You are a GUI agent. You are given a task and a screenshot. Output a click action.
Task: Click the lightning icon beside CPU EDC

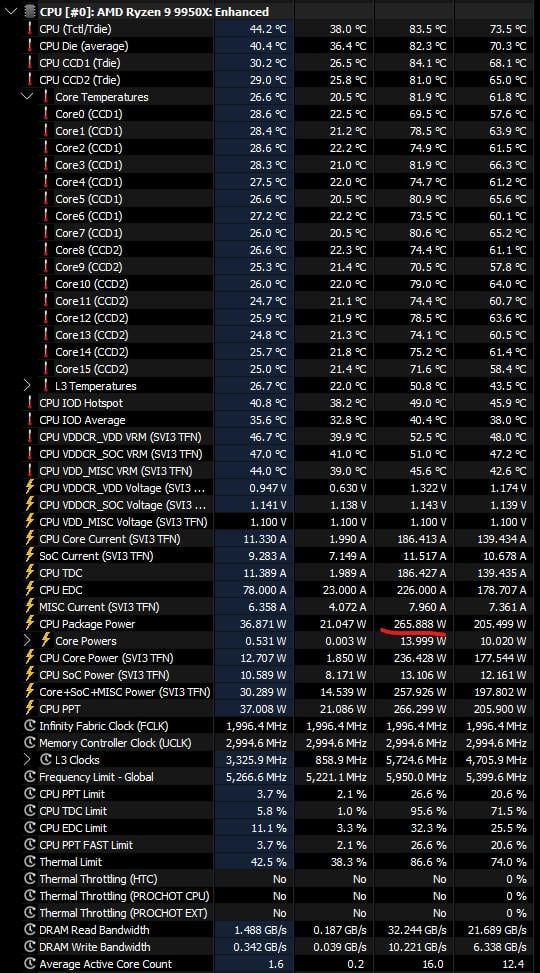pyautogui.click(x=29, y=590)
